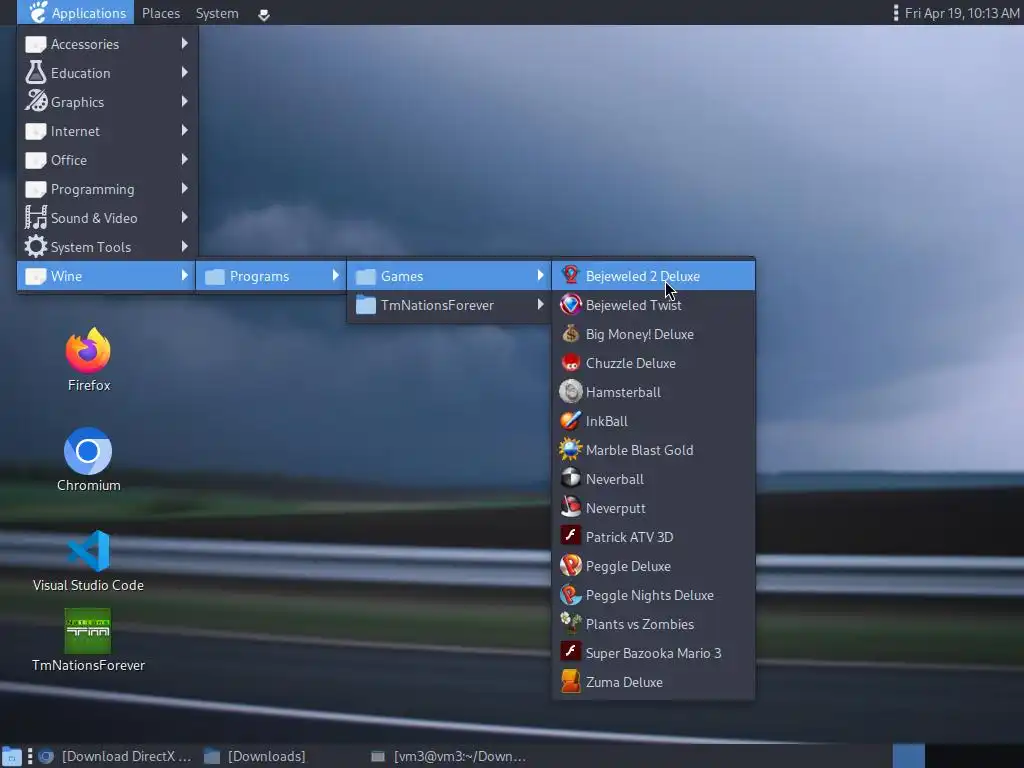Click the Bejeweled 2 Deluxe gem icon
The height and width of the screenshot is (768, 1024).
570,275
